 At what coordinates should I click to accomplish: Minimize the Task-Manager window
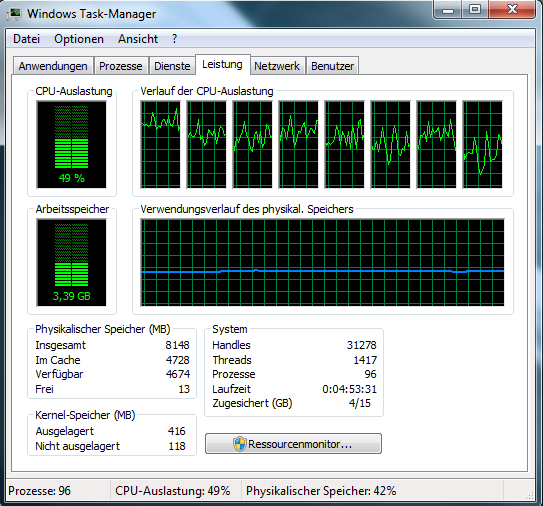click(x=448, y=10)
